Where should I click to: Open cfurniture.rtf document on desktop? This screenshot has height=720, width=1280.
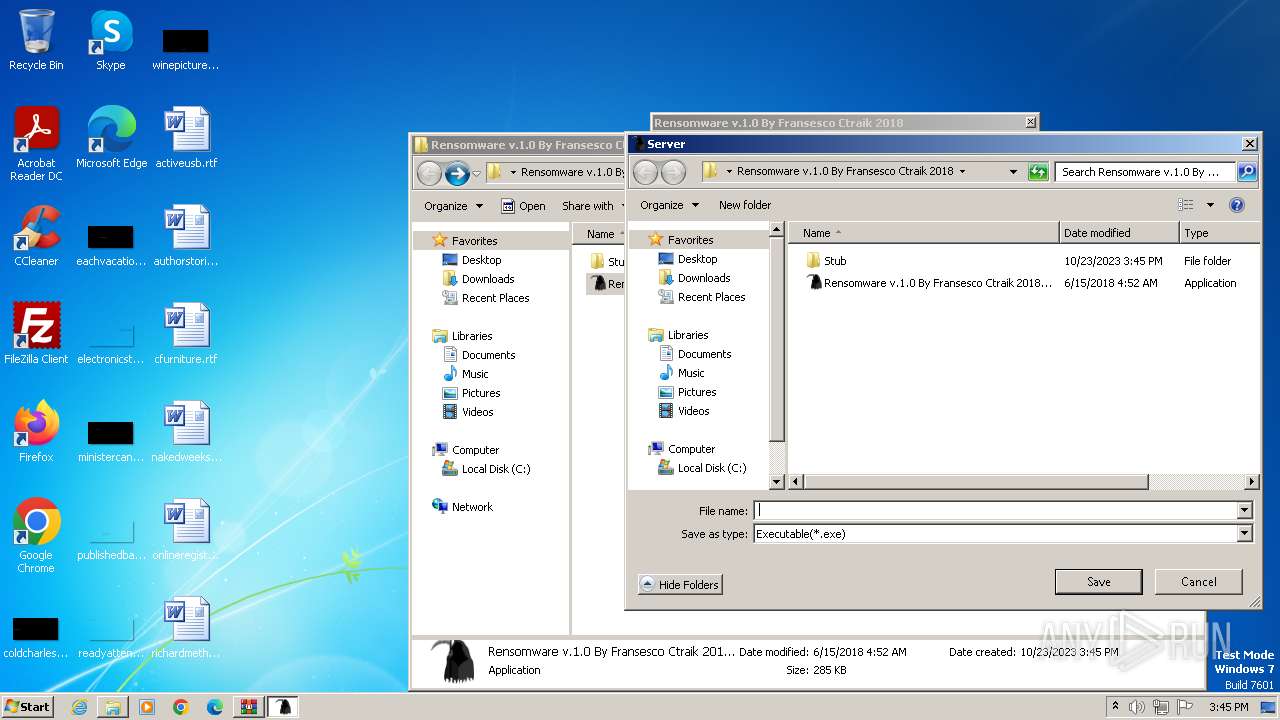186,334
